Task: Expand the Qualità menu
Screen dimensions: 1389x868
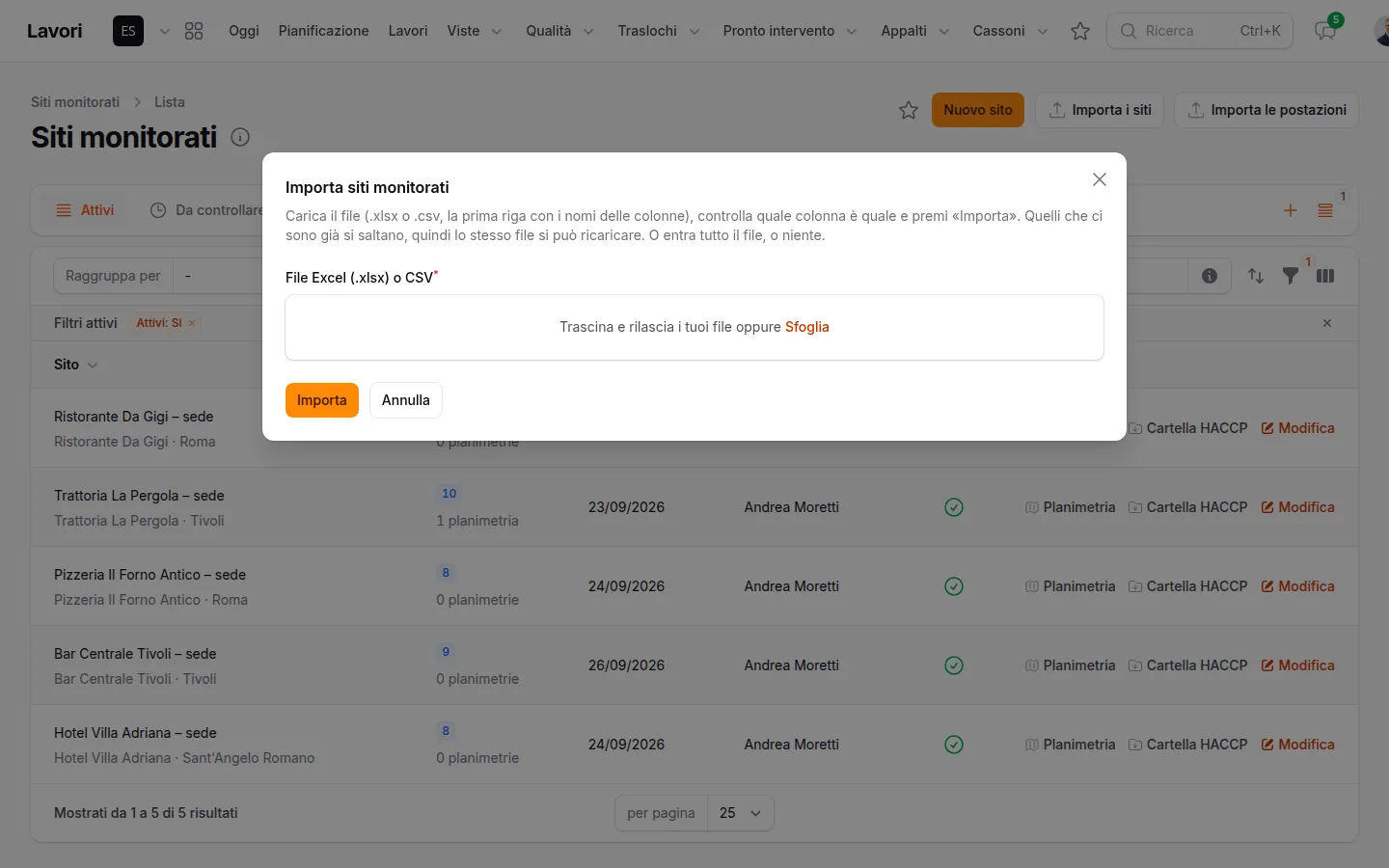Action: (559, 31)
